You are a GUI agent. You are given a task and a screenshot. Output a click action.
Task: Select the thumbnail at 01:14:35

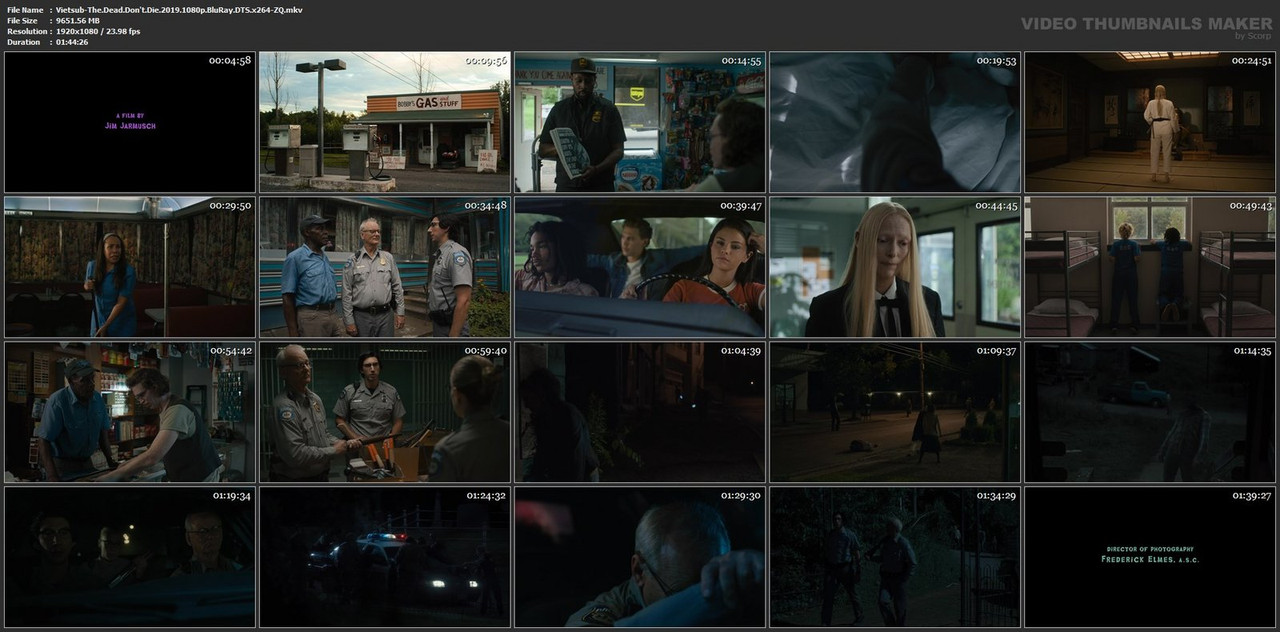click(x=1150, y=412)
